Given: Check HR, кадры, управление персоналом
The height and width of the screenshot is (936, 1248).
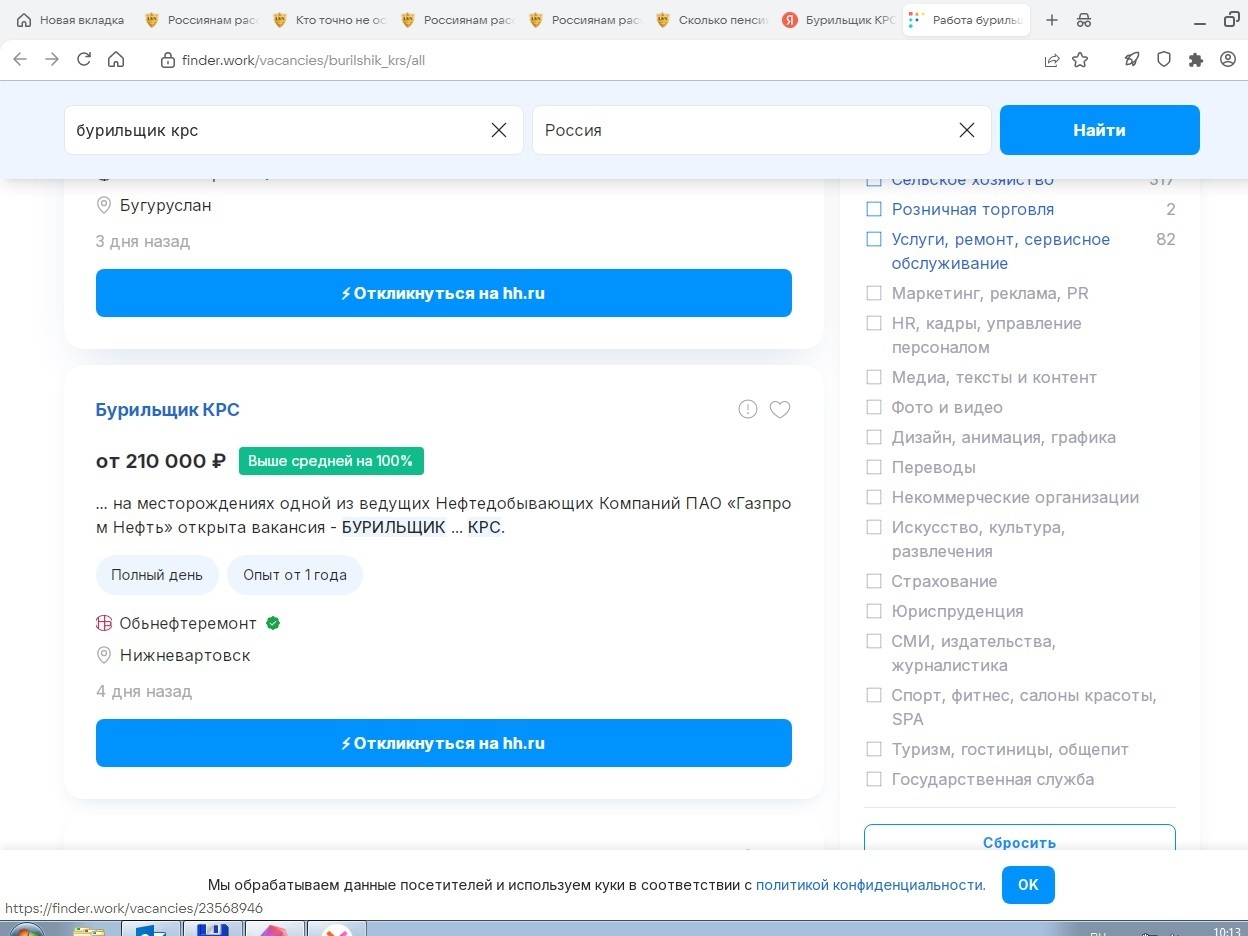Looking at the screenshot, I should (x=874, y=323).
